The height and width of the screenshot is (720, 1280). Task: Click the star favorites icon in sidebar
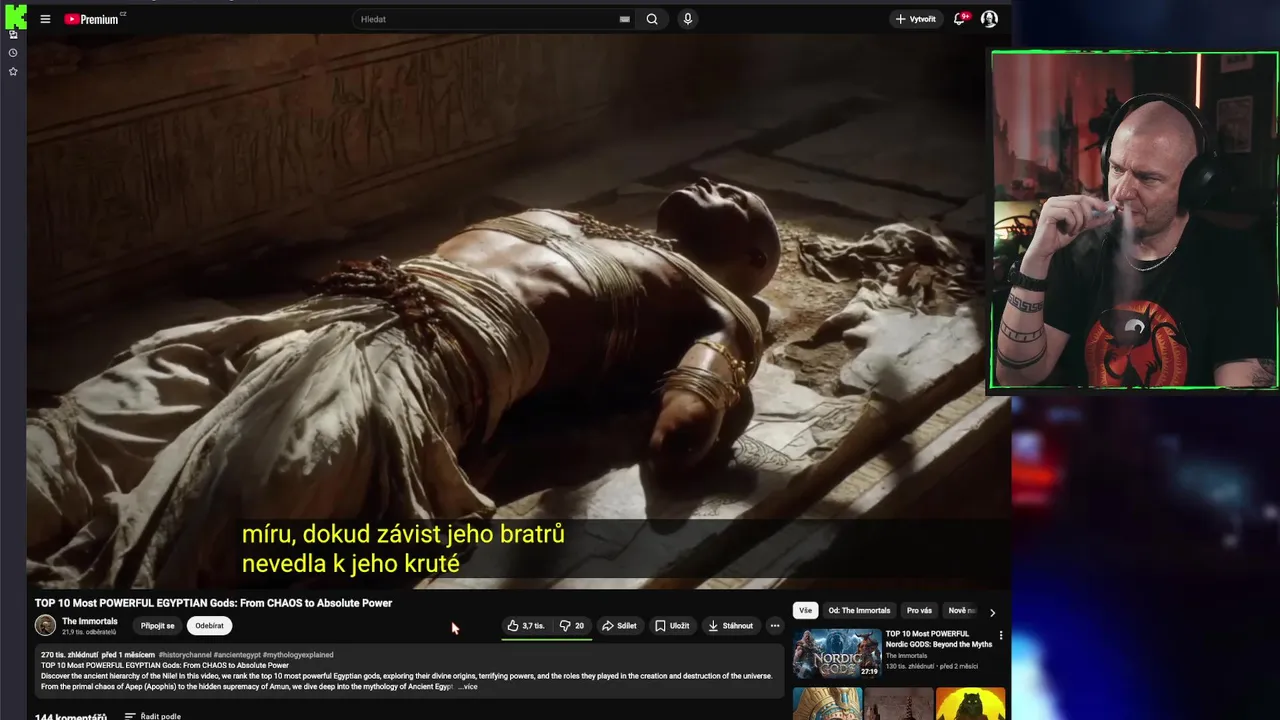click(13, 71)
